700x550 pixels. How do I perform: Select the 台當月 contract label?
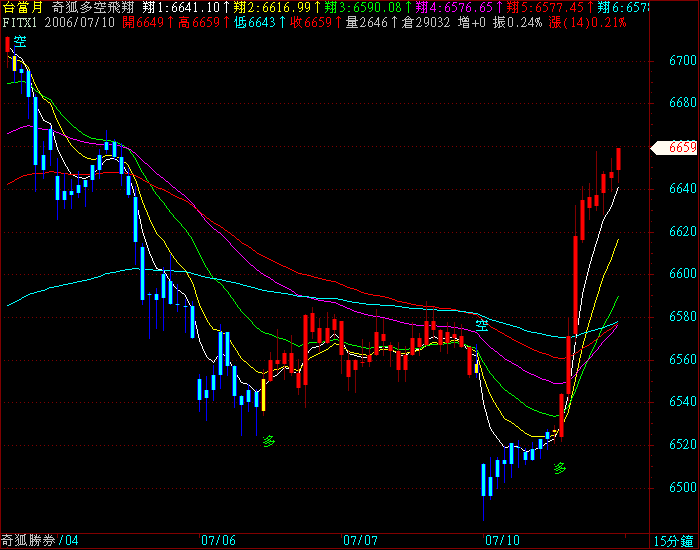22,7
